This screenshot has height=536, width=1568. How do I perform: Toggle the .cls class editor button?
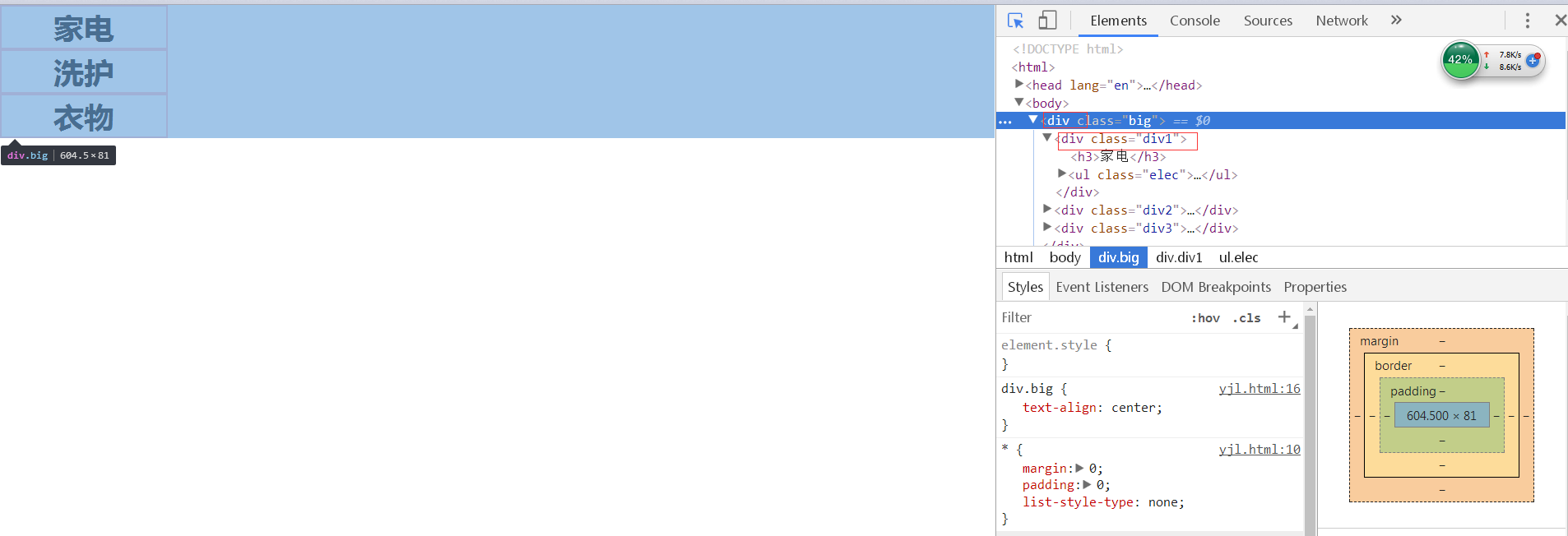click(1247, 318)
